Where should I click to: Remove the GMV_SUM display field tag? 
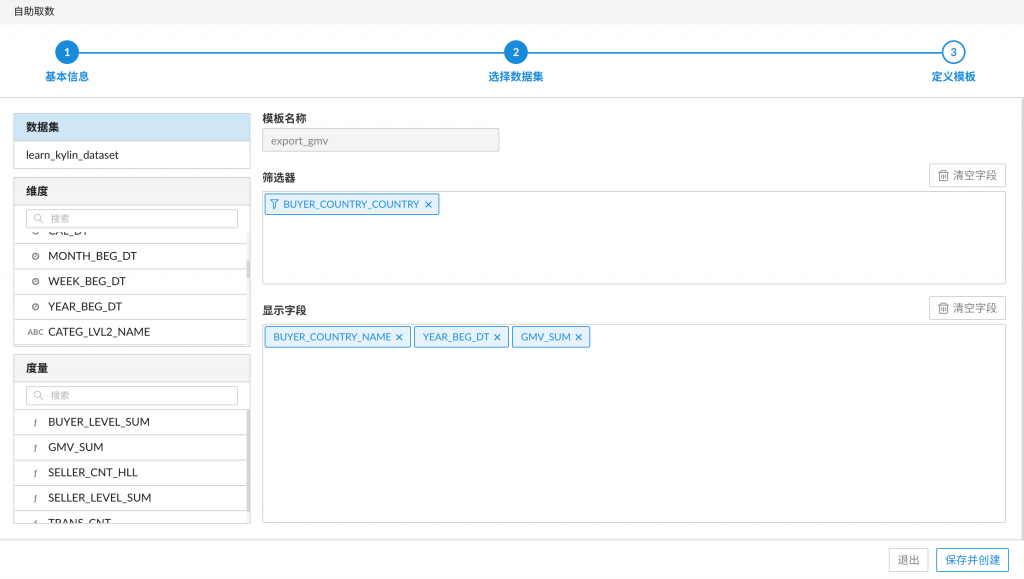point(578,338)
